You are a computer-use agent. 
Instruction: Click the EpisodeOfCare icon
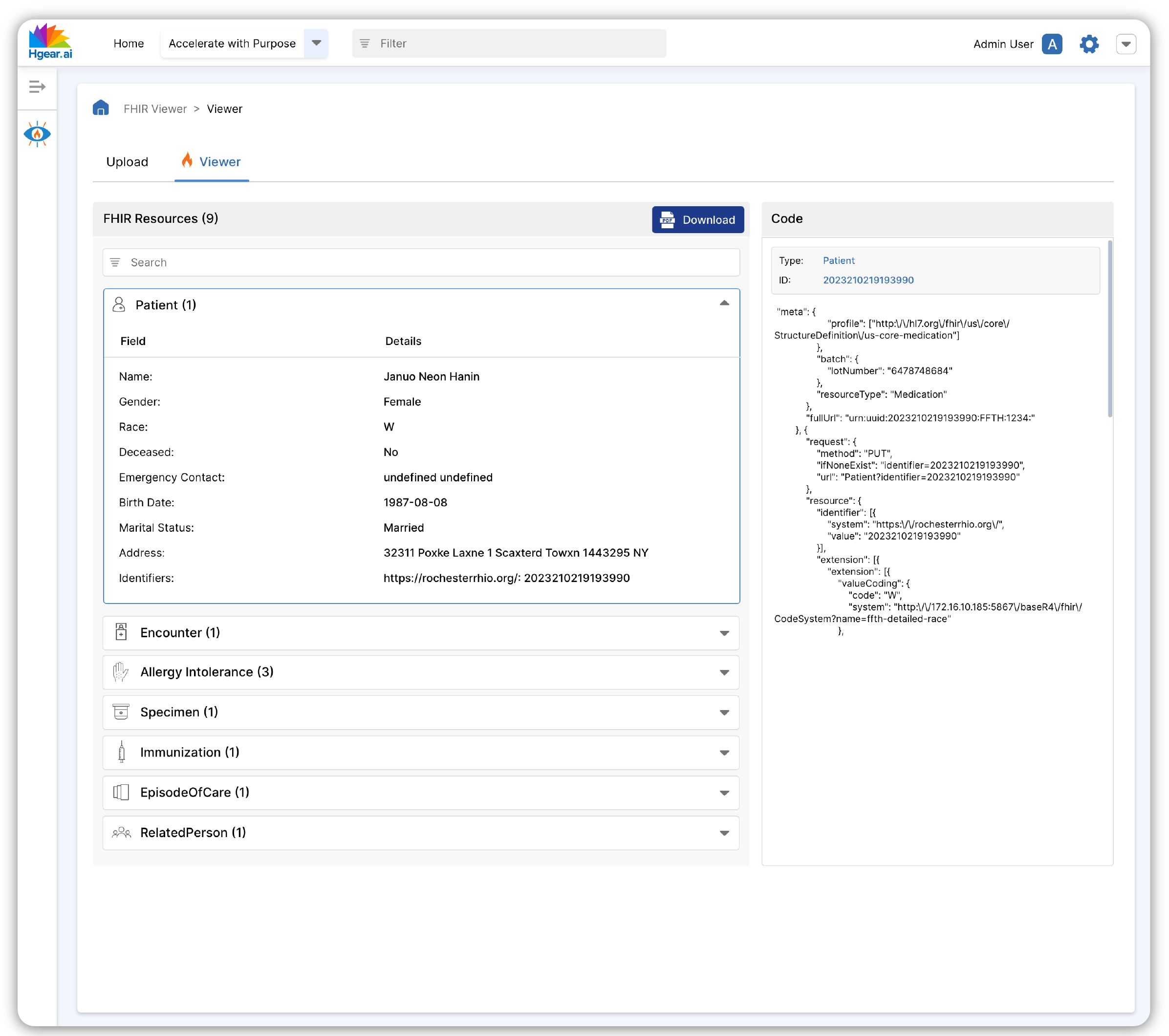[121, 793]
